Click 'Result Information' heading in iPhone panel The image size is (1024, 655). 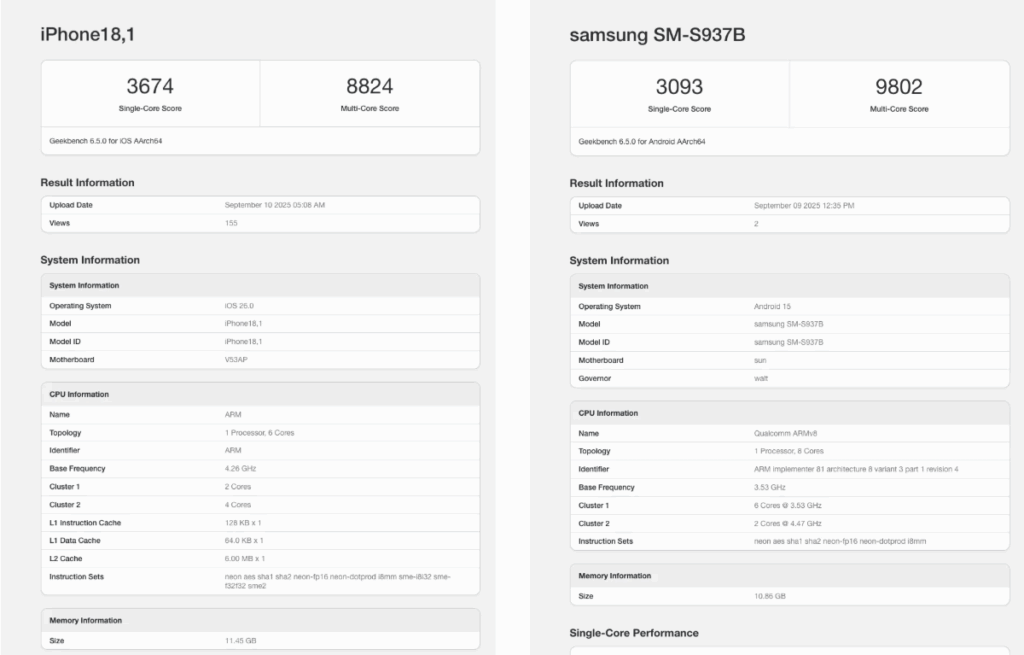88,183
